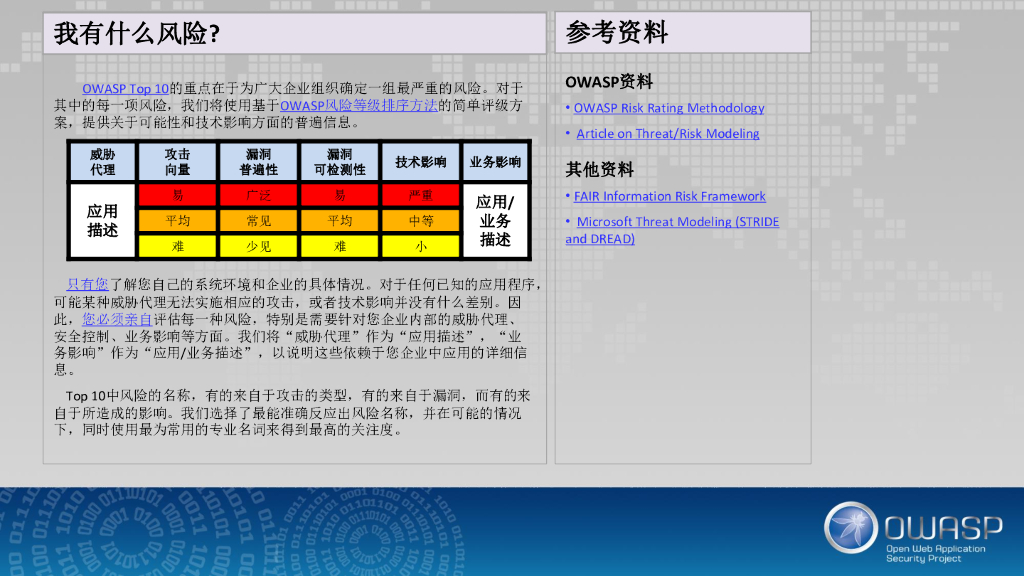Click the 只有您 hyperlink
1024x576 pixels.
coord(88,284)
